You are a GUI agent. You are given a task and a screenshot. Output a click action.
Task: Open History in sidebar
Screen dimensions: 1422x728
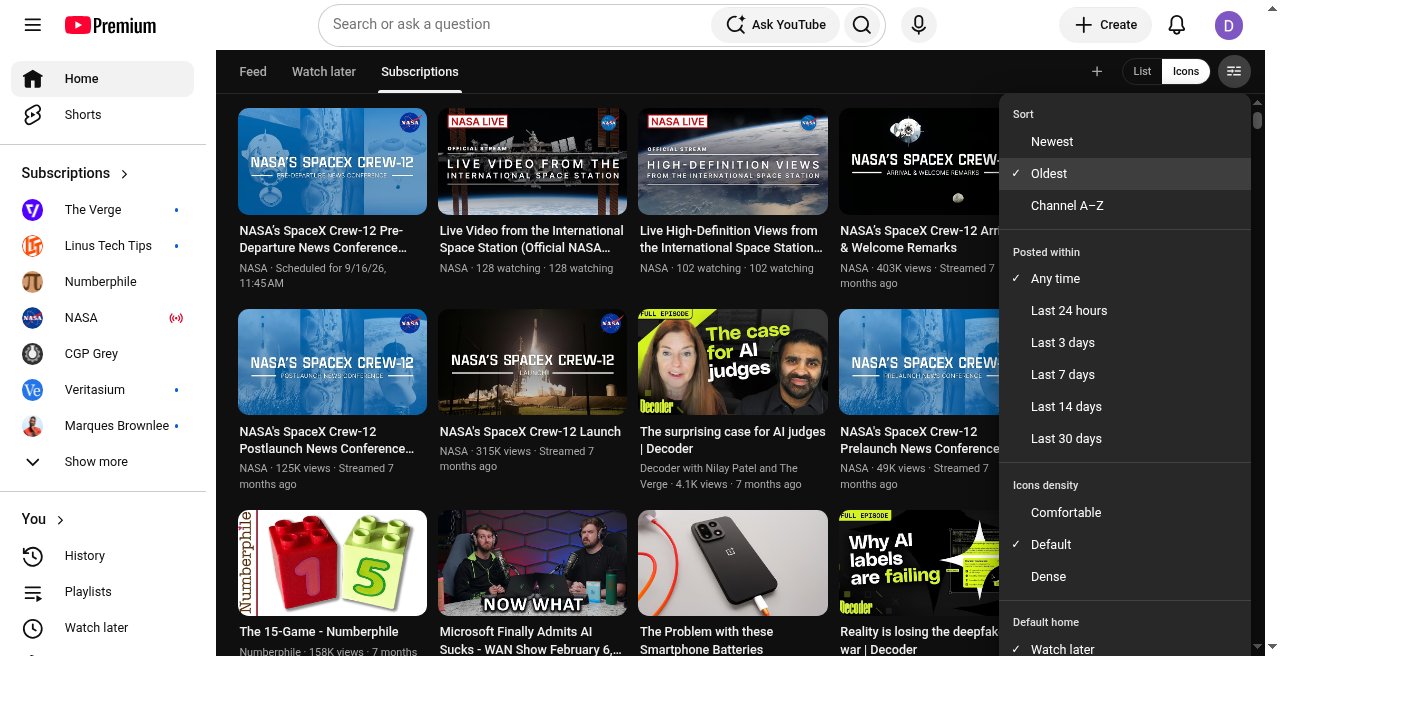pos(85,556)
